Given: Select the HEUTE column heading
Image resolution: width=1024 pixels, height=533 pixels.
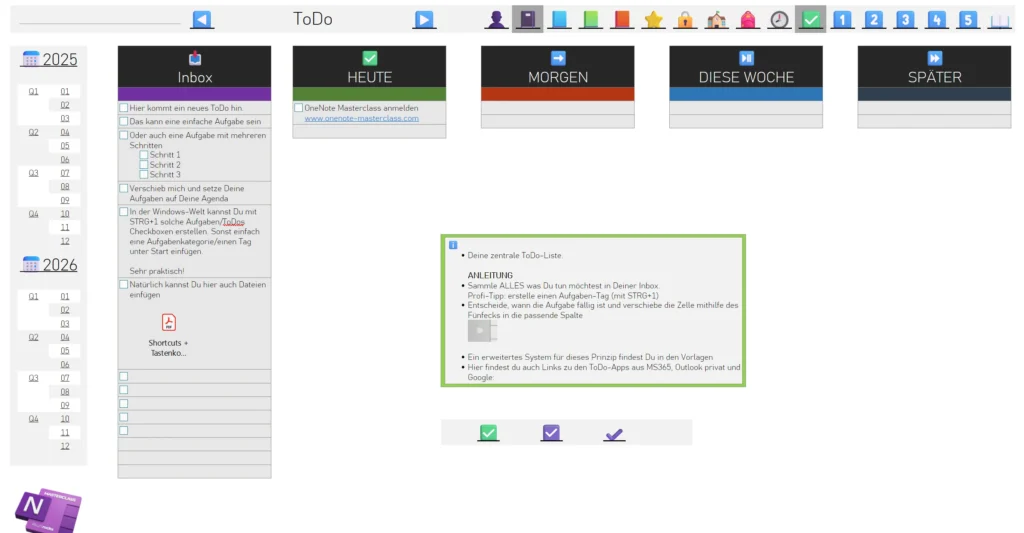Looking at the screenshot, I should tap(370, 77).
